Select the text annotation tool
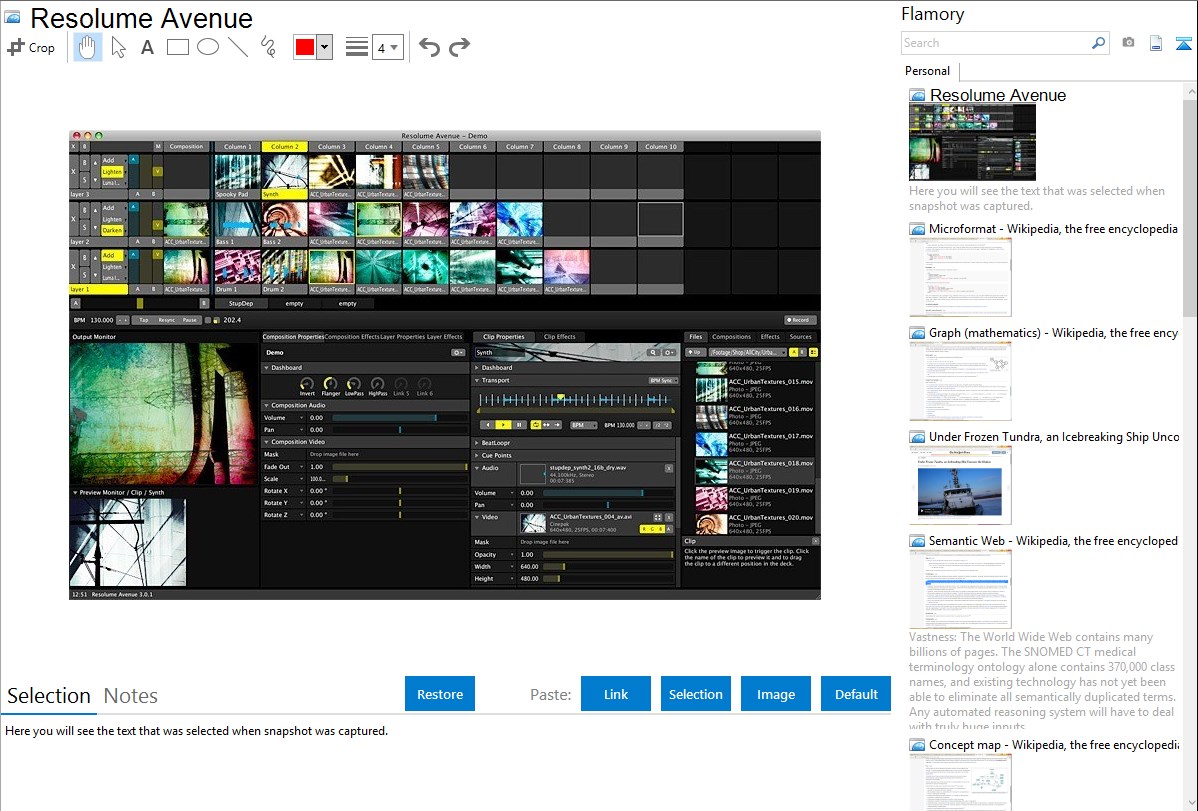Viewport: 1198px width, 811px height. point(147,47)
